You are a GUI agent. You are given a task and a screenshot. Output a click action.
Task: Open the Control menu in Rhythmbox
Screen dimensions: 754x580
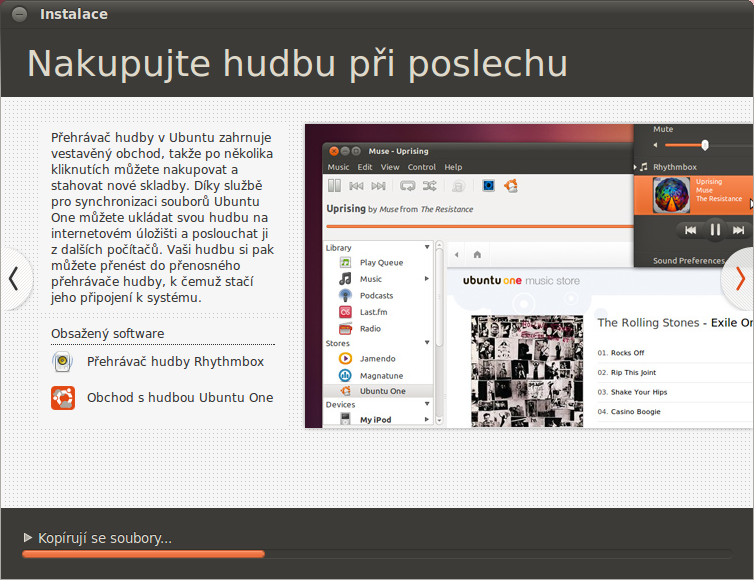point(421,167)
